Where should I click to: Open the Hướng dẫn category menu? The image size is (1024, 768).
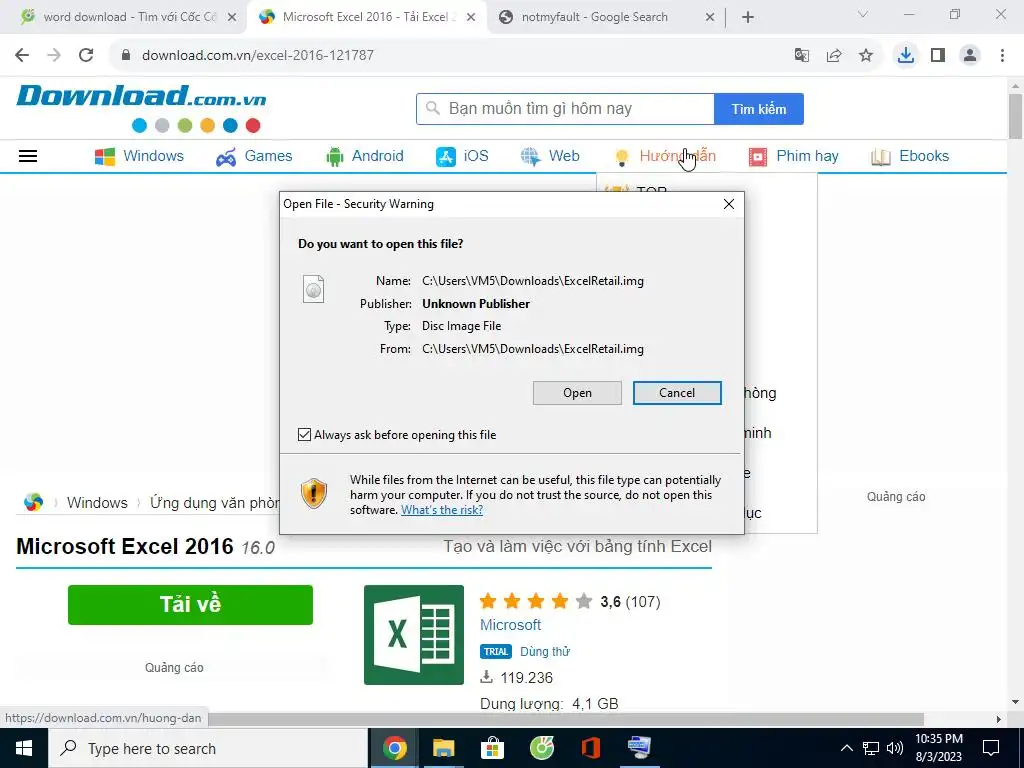pyautogui.click(x=665, y=156)
